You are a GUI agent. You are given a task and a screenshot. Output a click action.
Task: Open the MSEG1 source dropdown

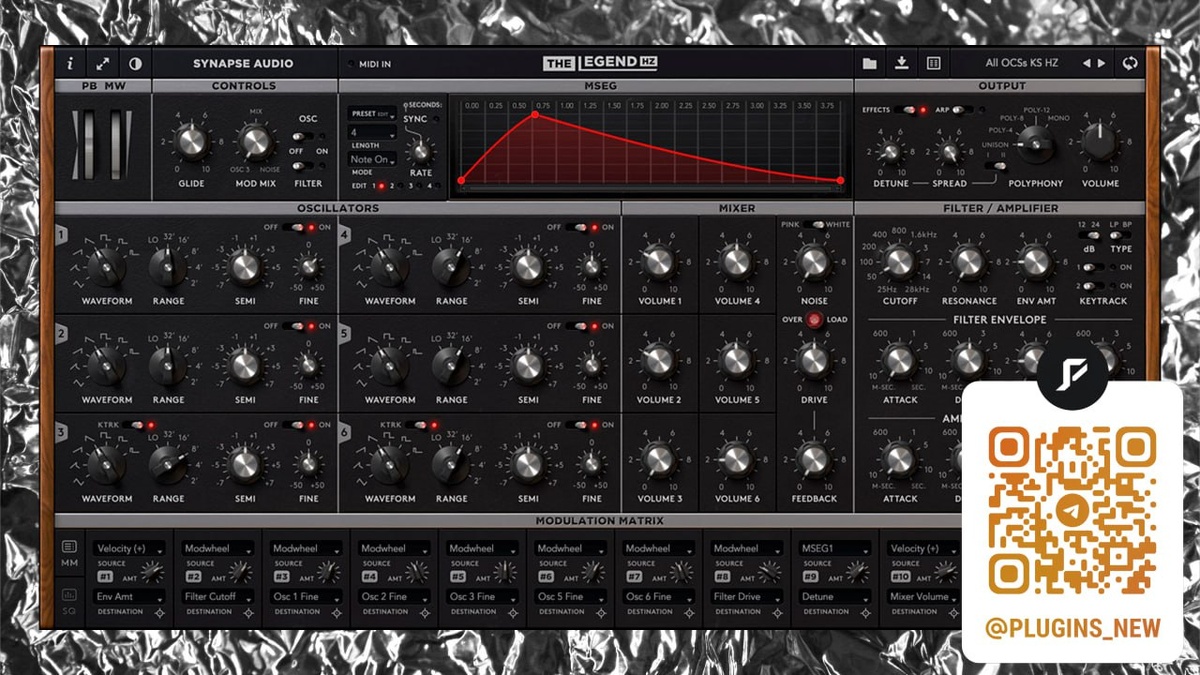tap(835, 548)
